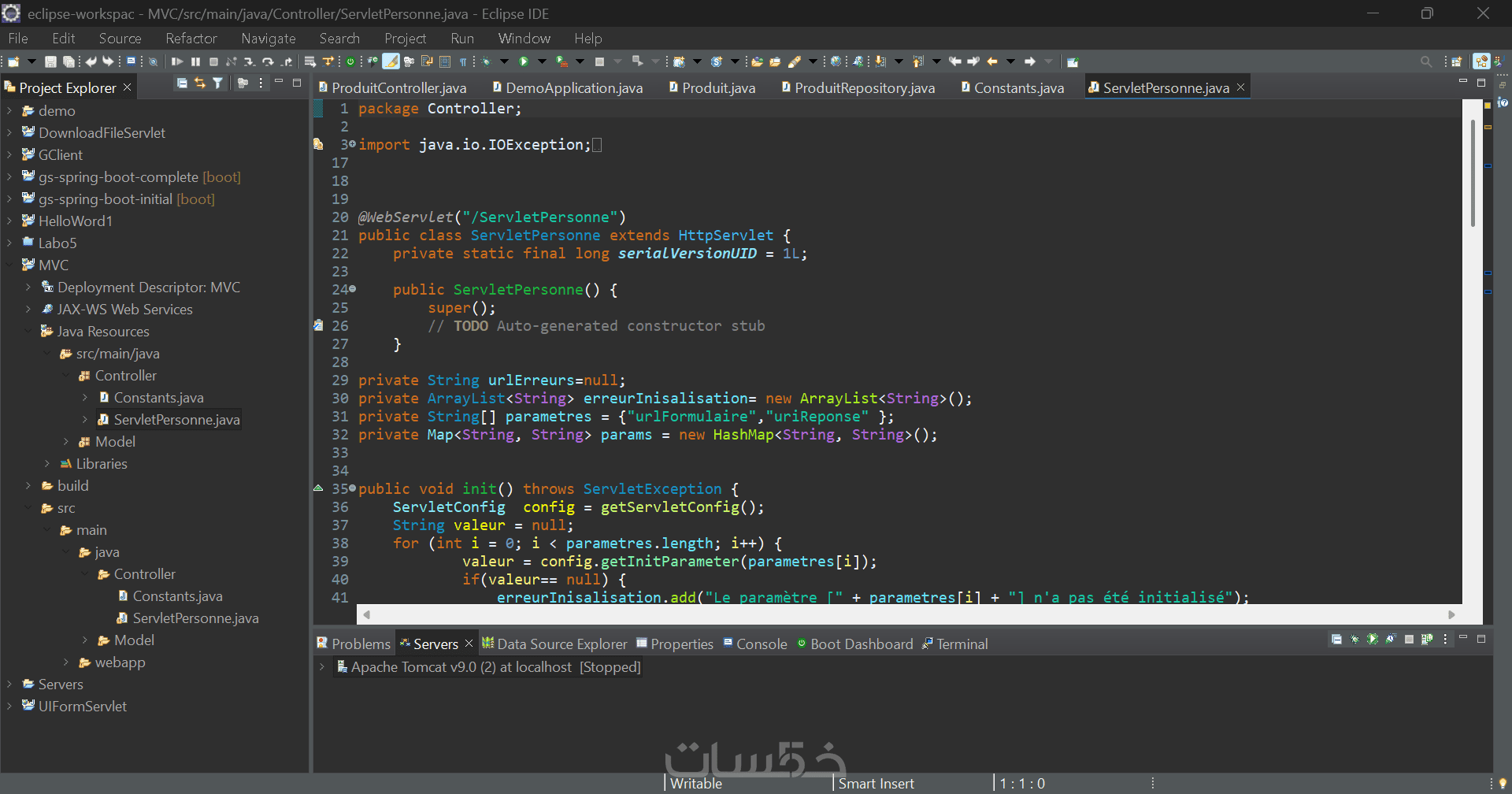Start the server in debug mode
The width and height of the screenshot is (1512, 794).
1354,640
